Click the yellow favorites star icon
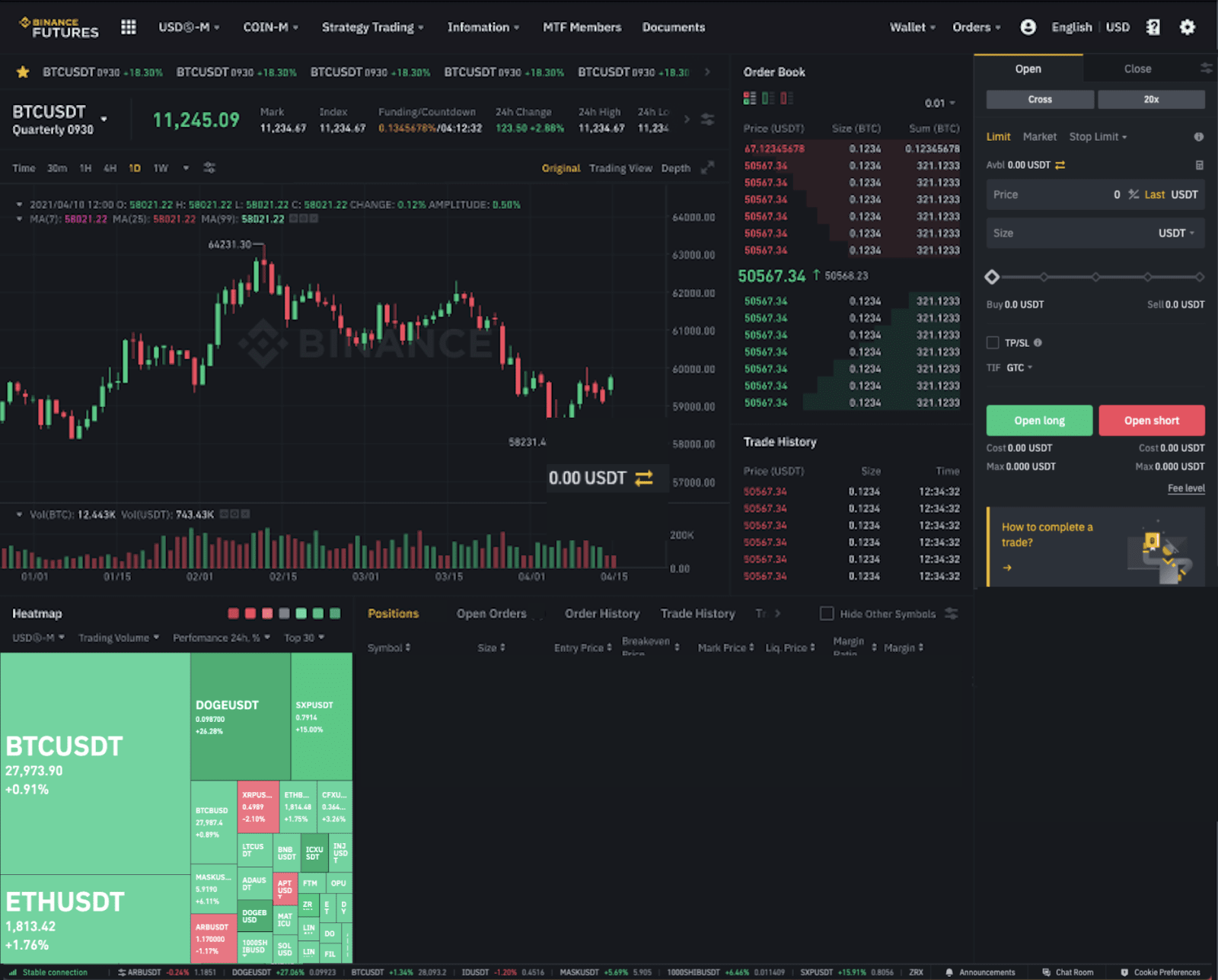Screen dimensions: 1218x980 tap(23, 72)
